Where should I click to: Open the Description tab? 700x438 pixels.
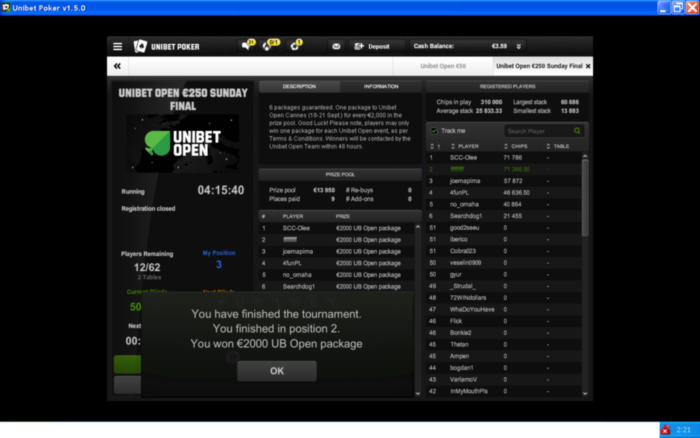(x=299, y=86)
